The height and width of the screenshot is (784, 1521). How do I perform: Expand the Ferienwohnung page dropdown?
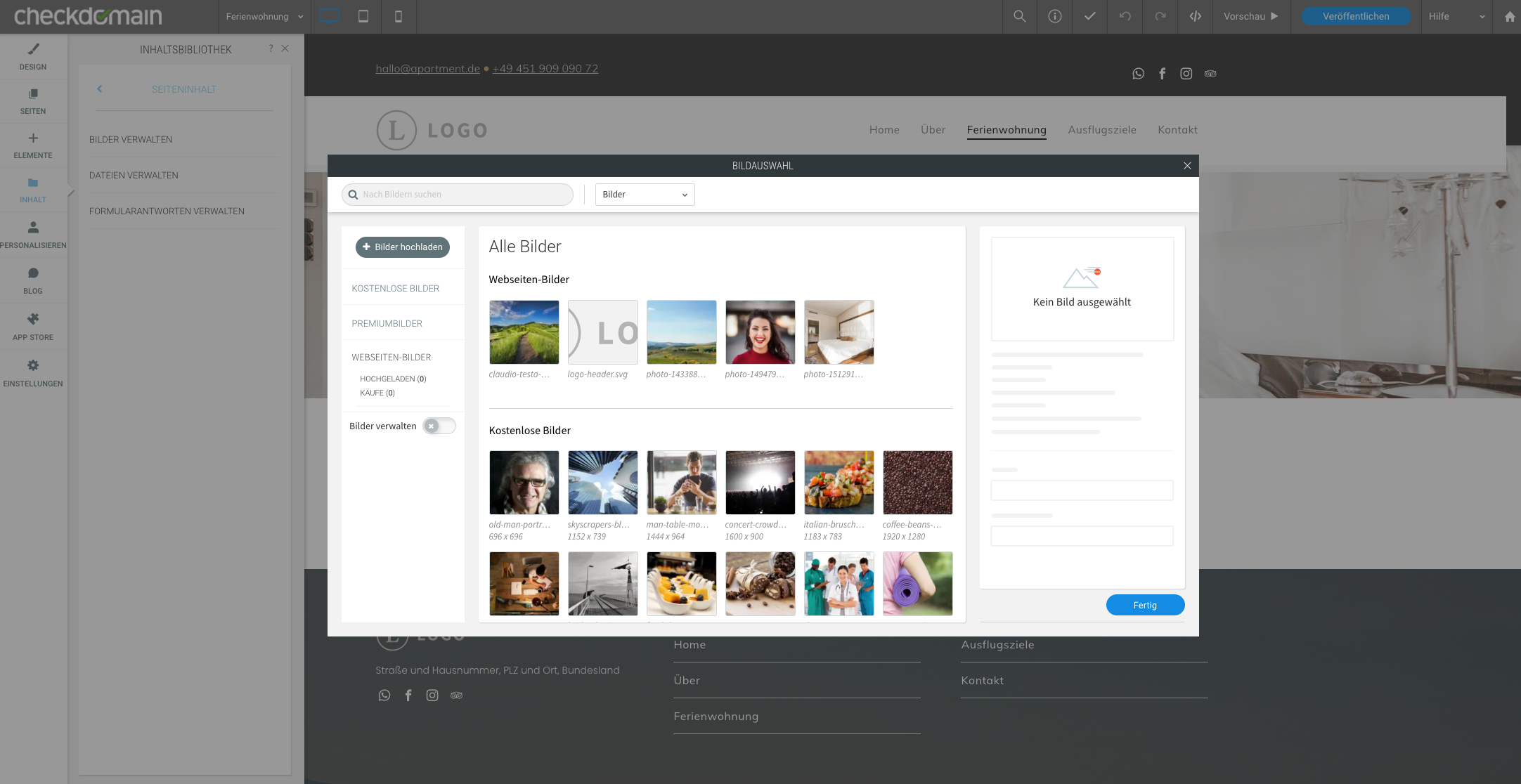(x=264, y=16)
